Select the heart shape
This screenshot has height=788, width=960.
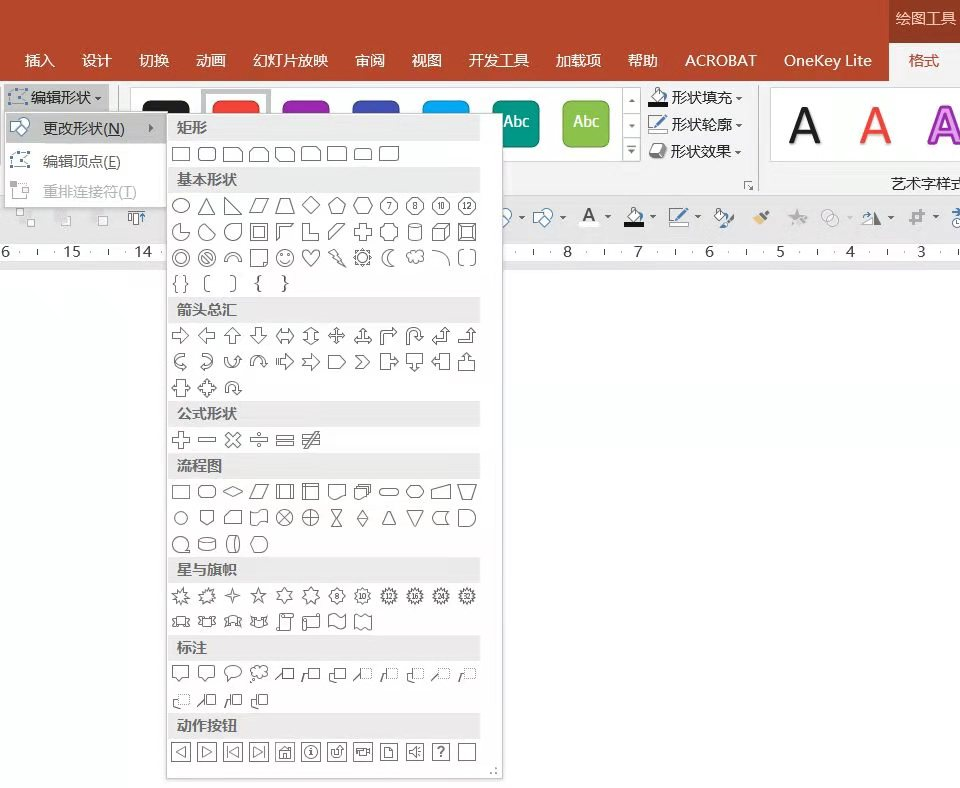tap(311, 258)
